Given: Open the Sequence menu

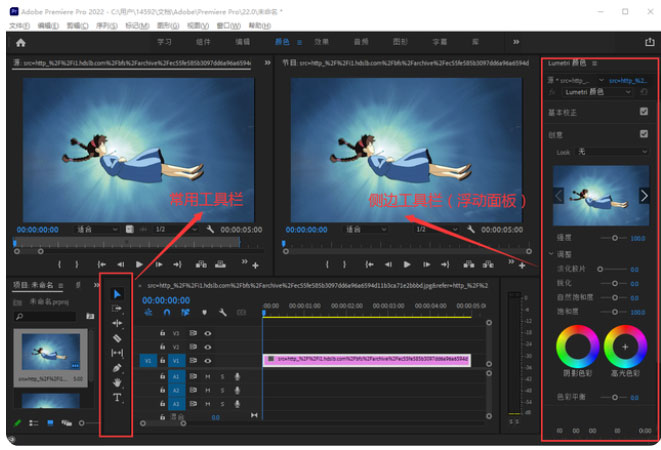Looking at the screenshot, I should [x=107, y=26].
